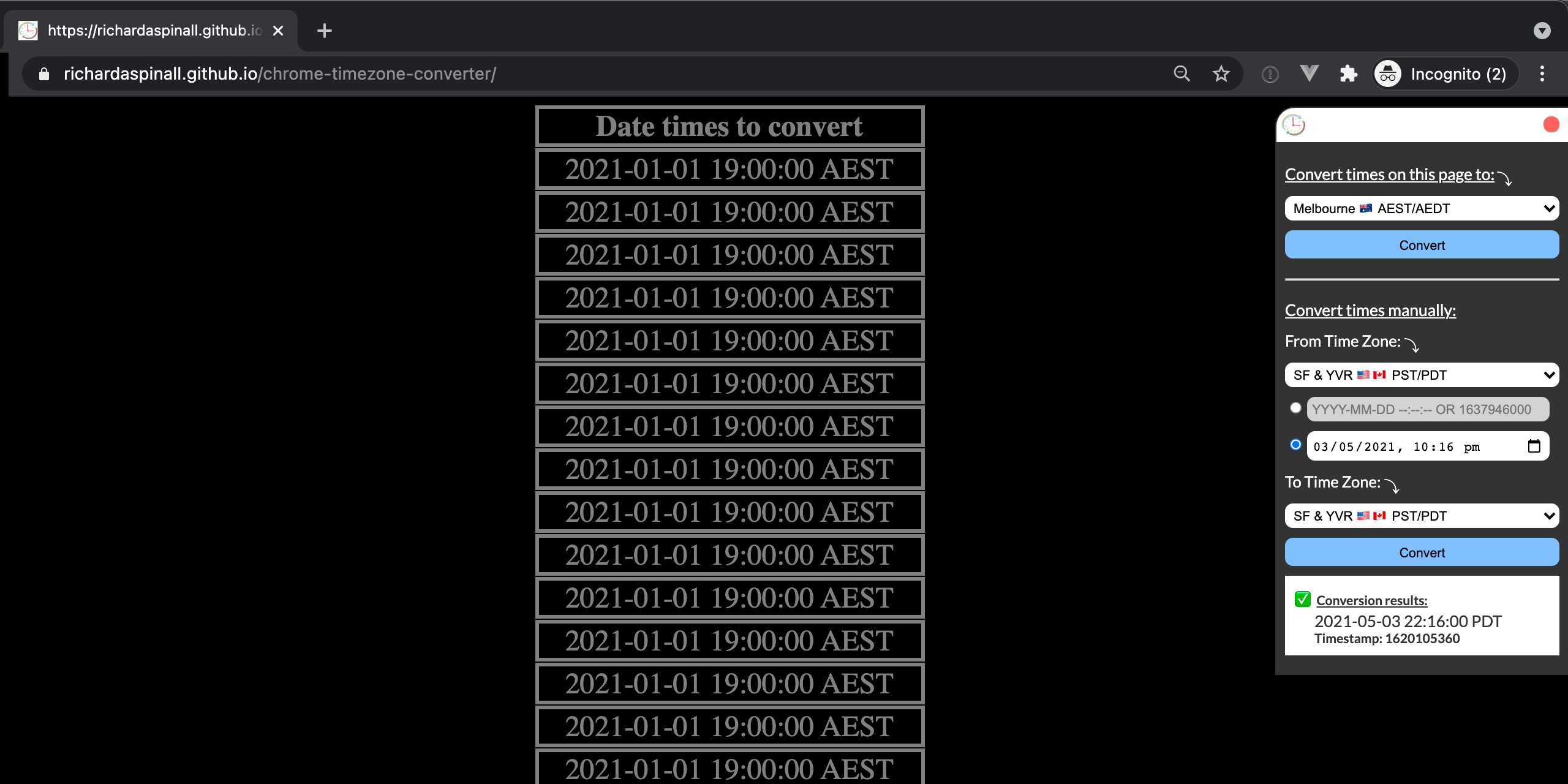Click the green checkmark beside Conversion results
1568x784 pixels.
[1302, 599]
